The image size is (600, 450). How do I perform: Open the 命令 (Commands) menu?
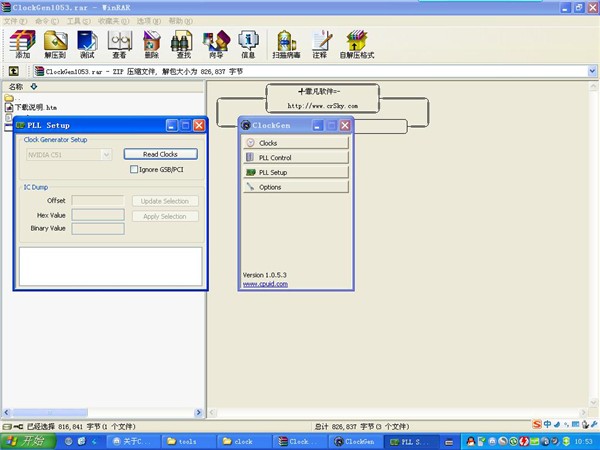tap(47, 21)
